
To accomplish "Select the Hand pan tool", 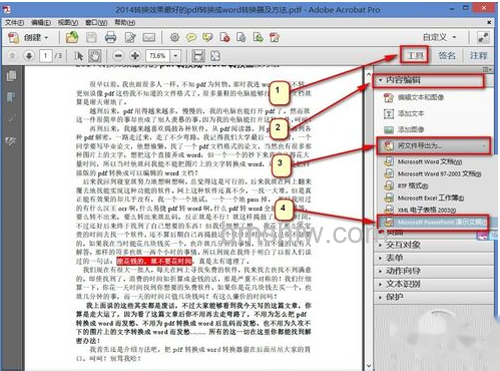I will pyautogui.click(x=95, y=56).
